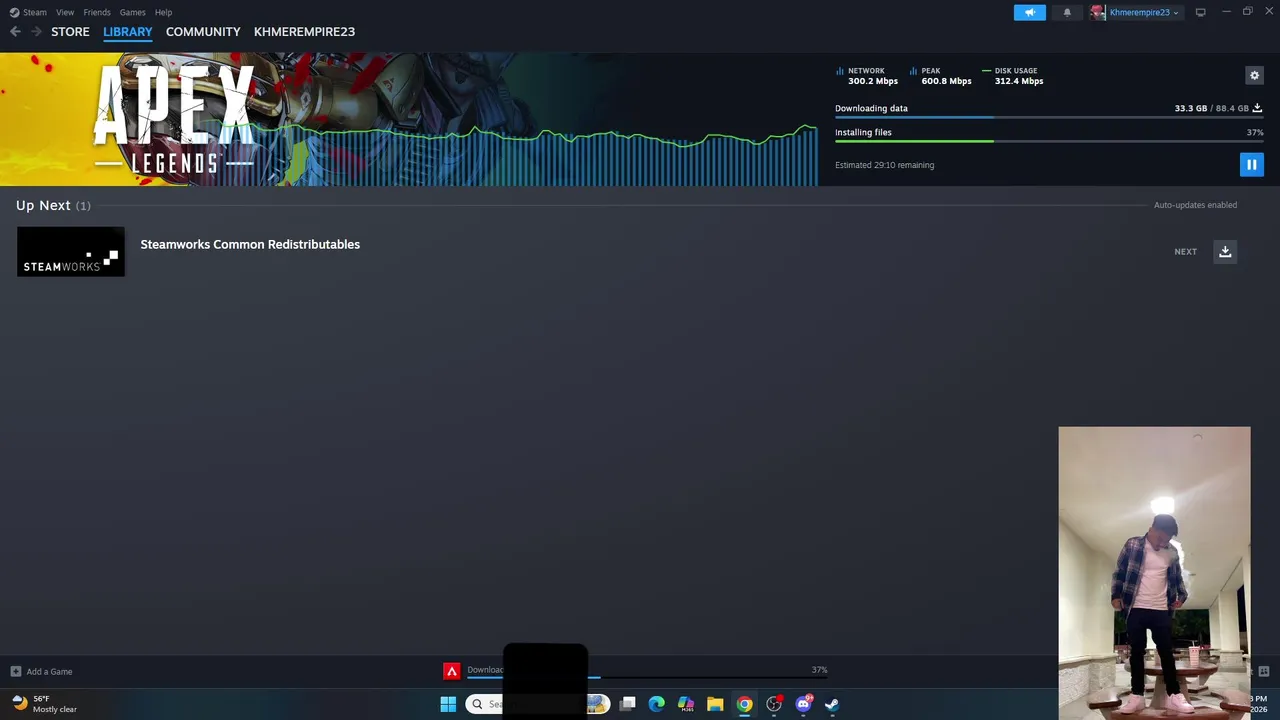
Task: Click the 33.3 GB downloaded value
Action: 1191,108
